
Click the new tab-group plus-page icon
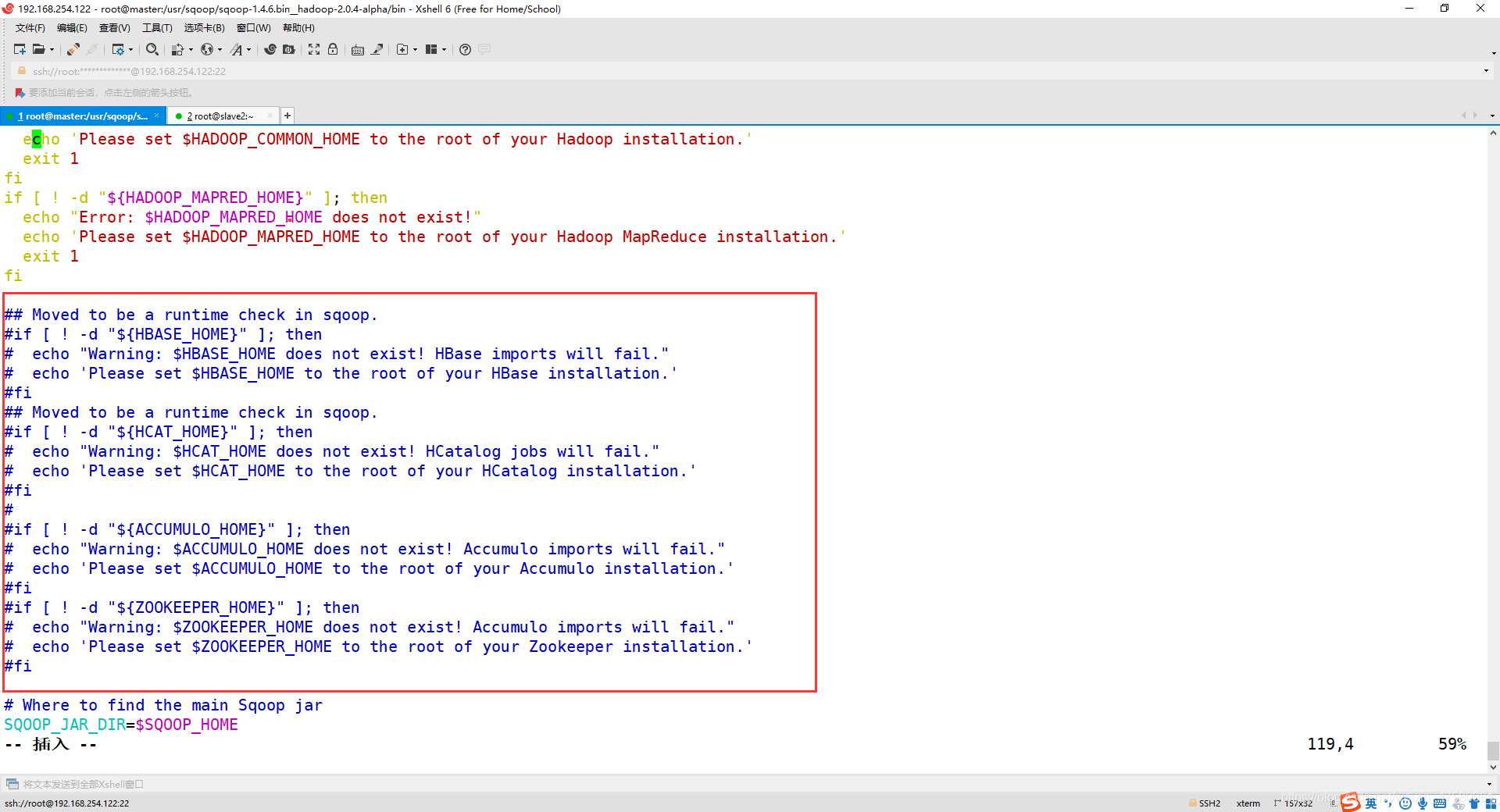coord(402,49)
